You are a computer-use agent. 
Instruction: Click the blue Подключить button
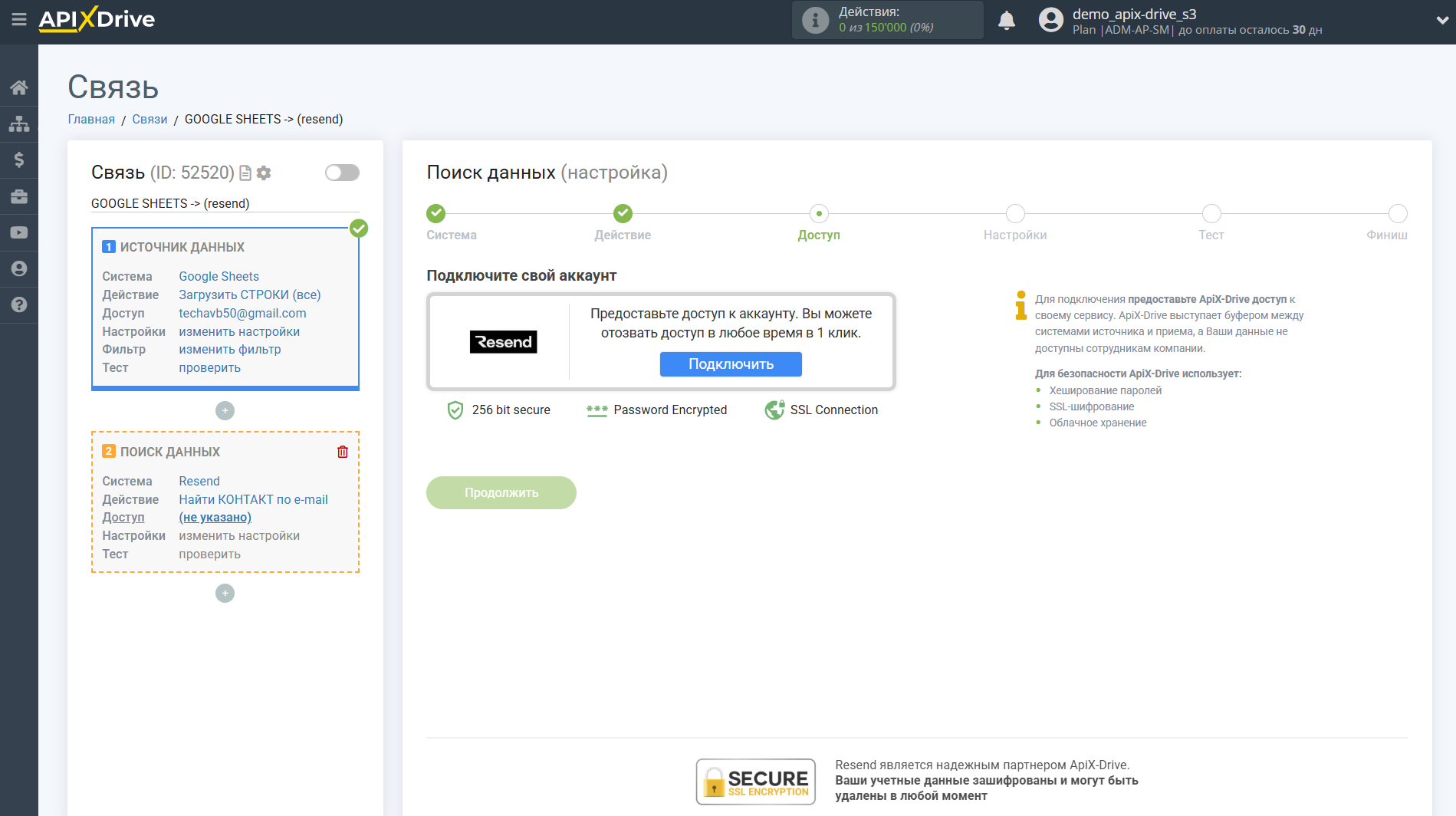coord(730,364)
